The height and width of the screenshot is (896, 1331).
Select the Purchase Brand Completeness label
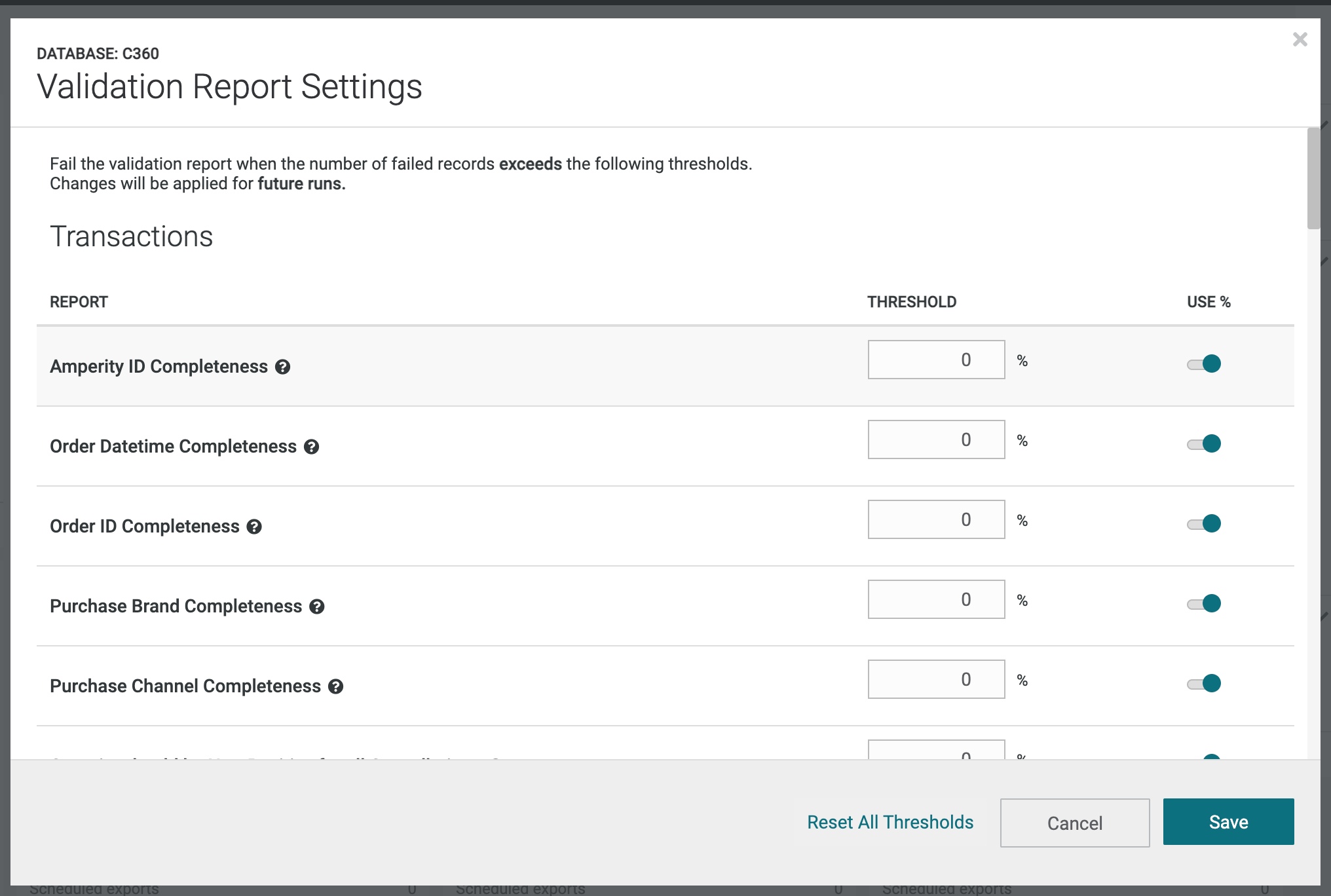coord(176,607)
